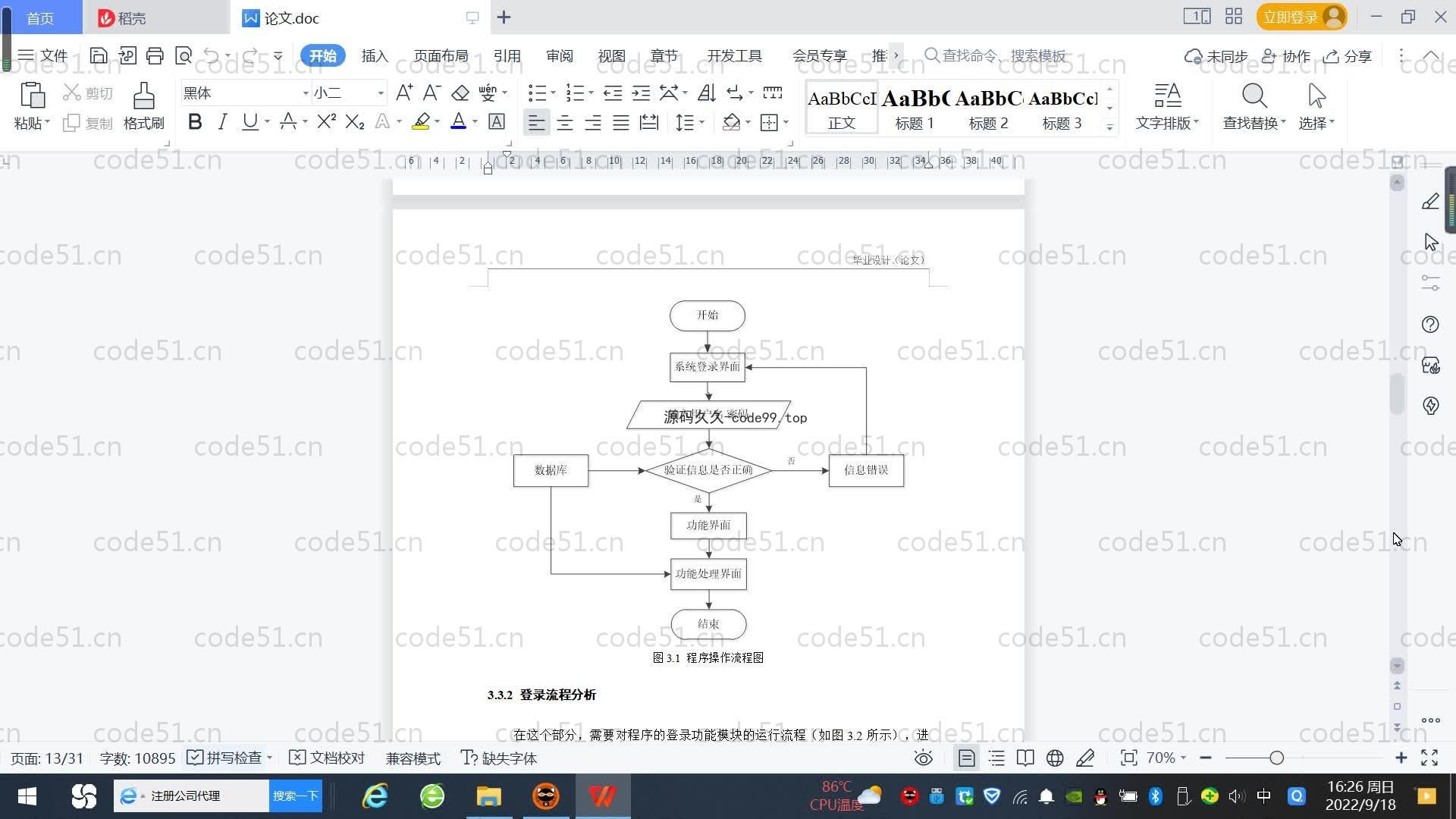Expand the bullet list dropdown arrow
1456x819 pixels.
coord(553,93)
